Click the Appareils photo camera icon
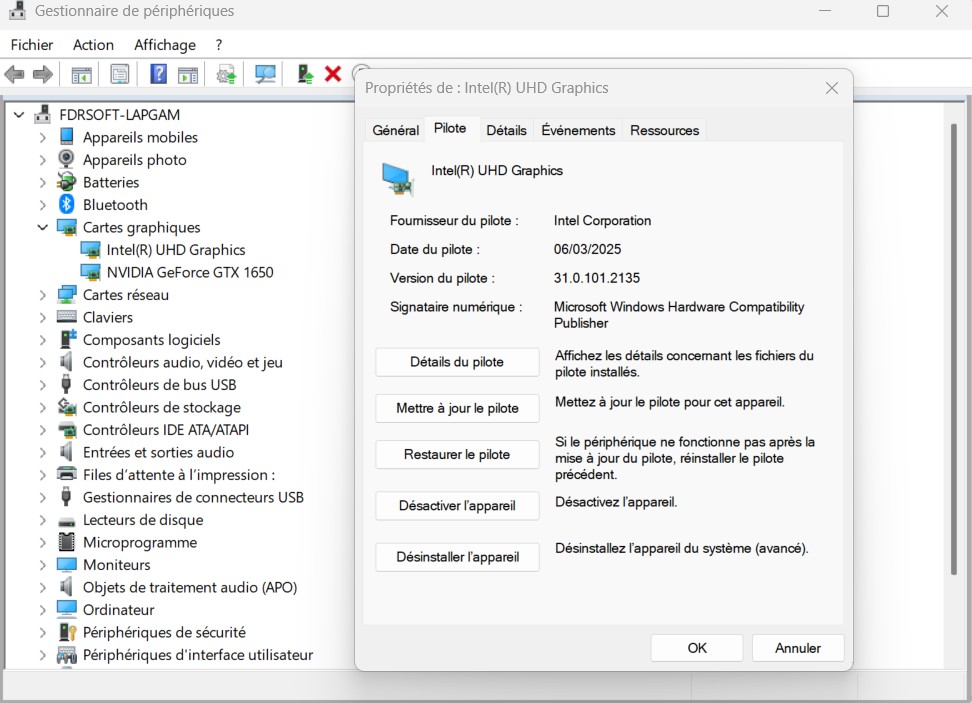 pos(67,159)
